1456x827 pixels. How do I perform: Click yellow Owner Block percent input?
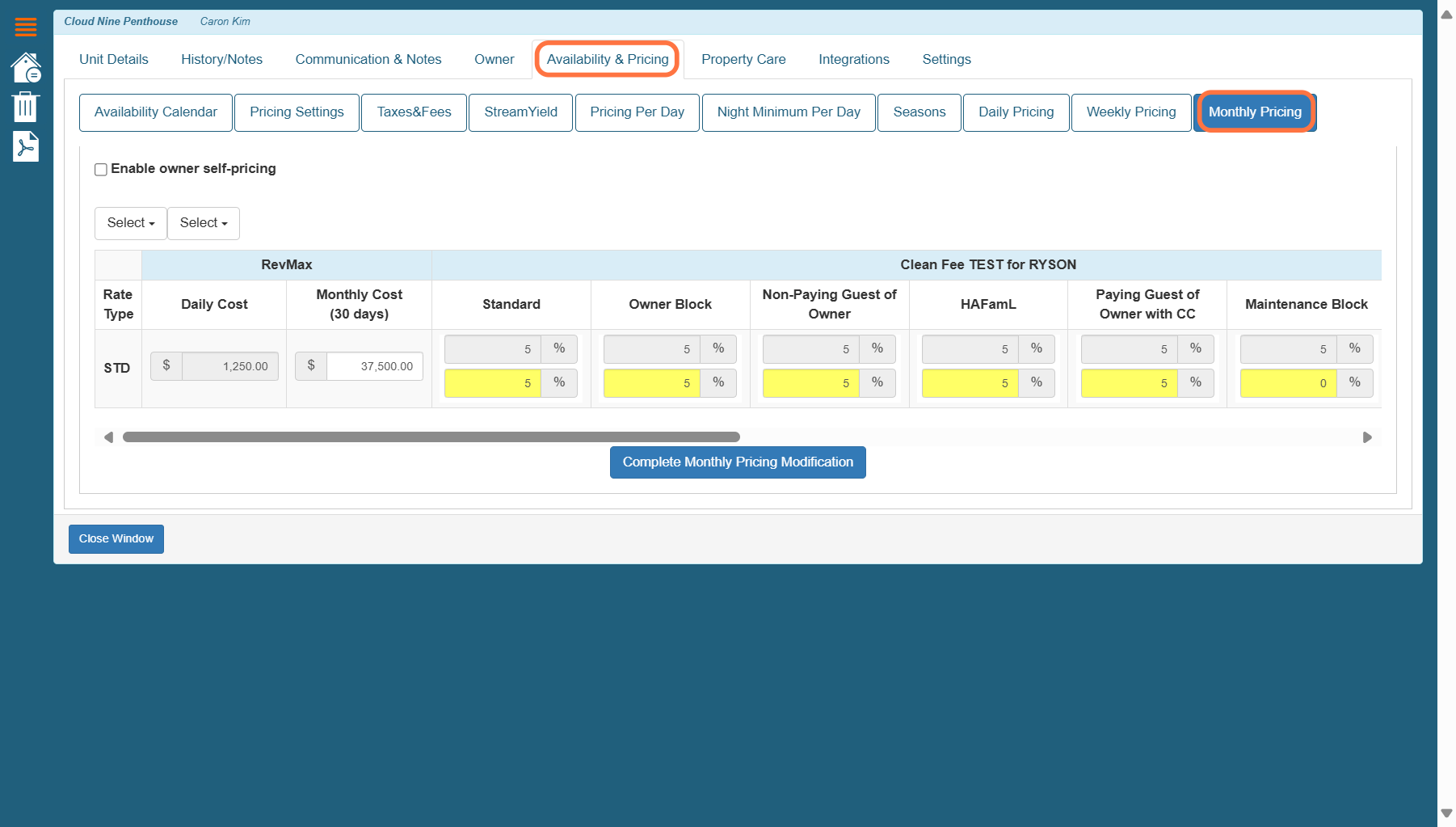click(652, 383)
